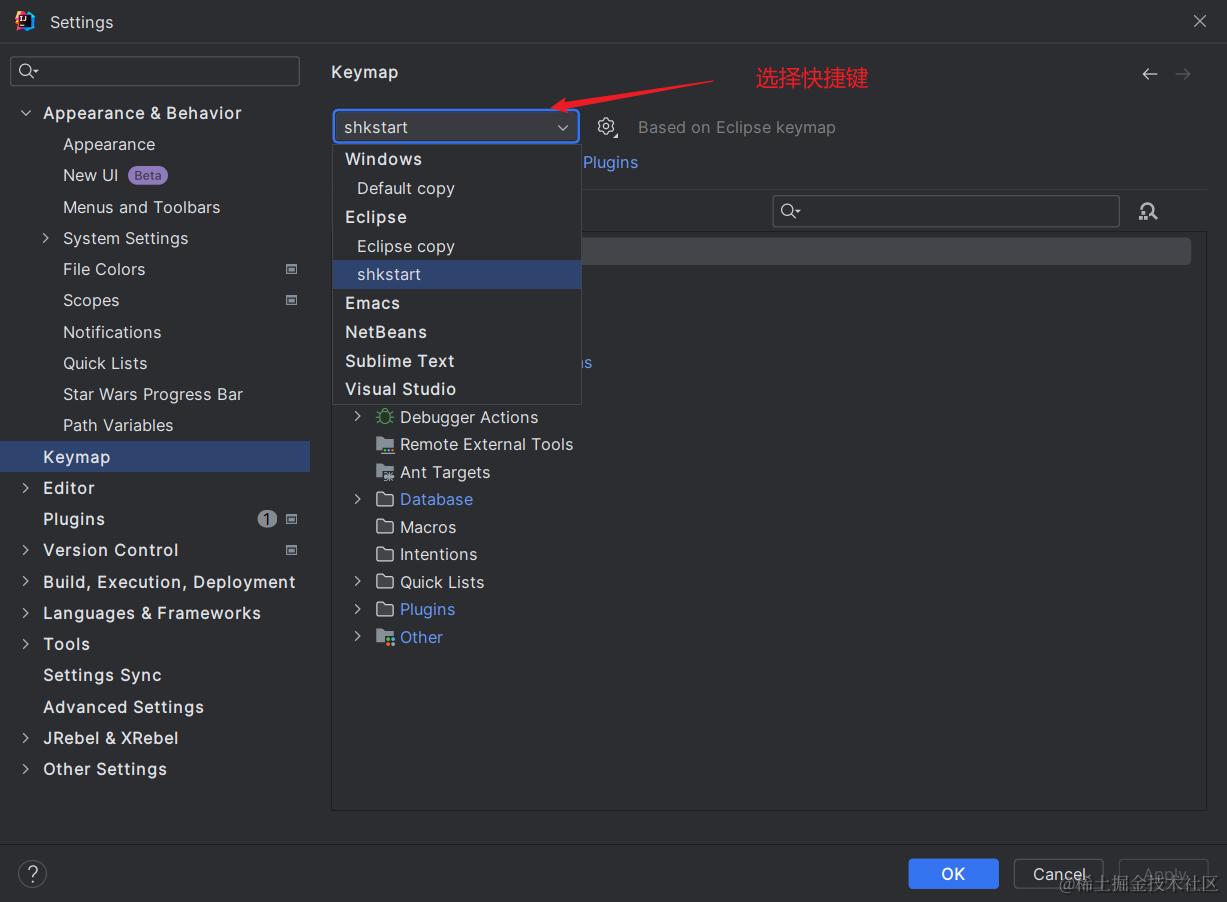Screen dimensions: 1227x902
Task: Click search icon in settings search box
Action: 28,71
